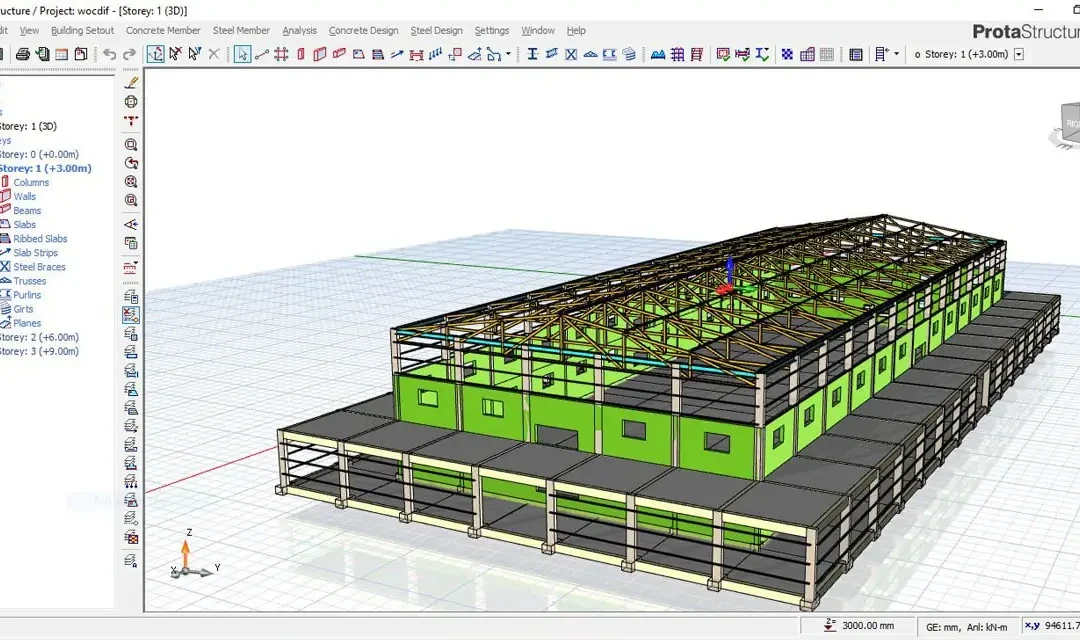Click the Undo arrow icon
Screen dimensions: 1080x640
click(x=110, y=54)
